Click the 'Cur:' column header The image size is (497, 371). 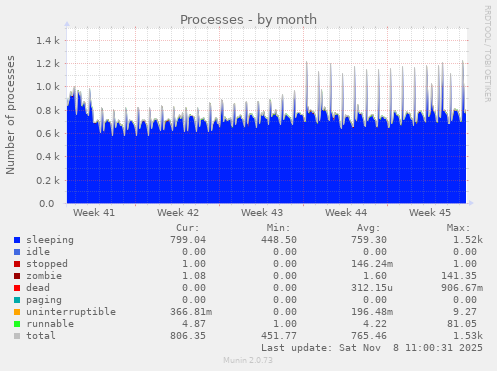point(188,228)
